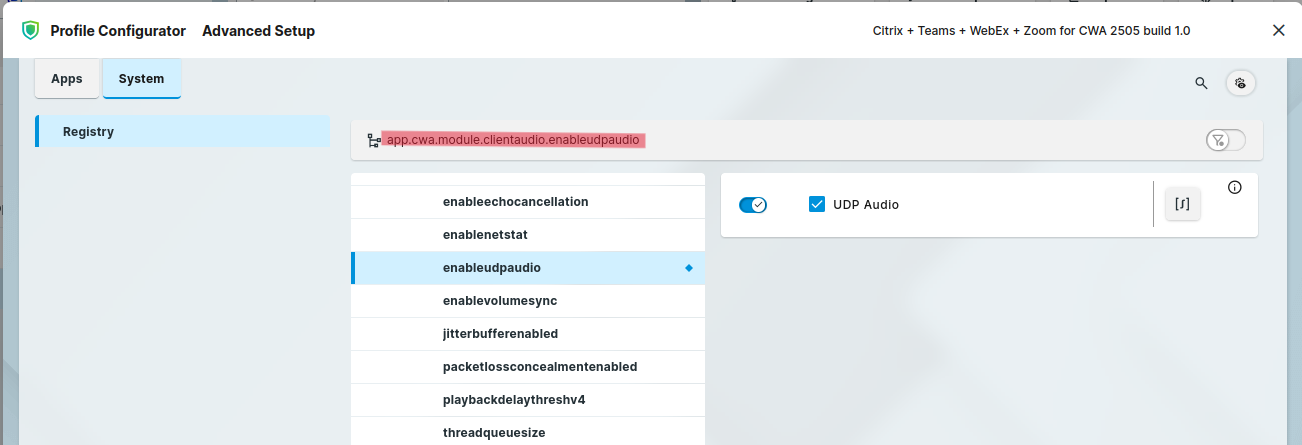Switch to the Apps tab
The width and height of the screenshot is (1302, 445).
[x=67, y=79]
